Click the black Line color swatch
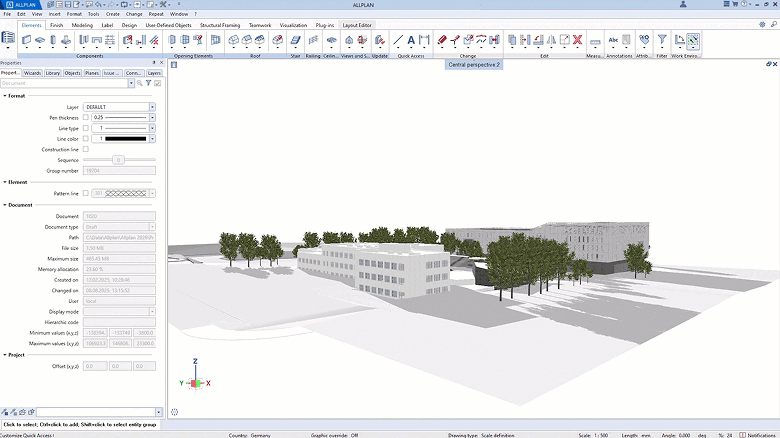Viewport: 780px width, 438px height. pyautogui.click(x=125, y=139)
